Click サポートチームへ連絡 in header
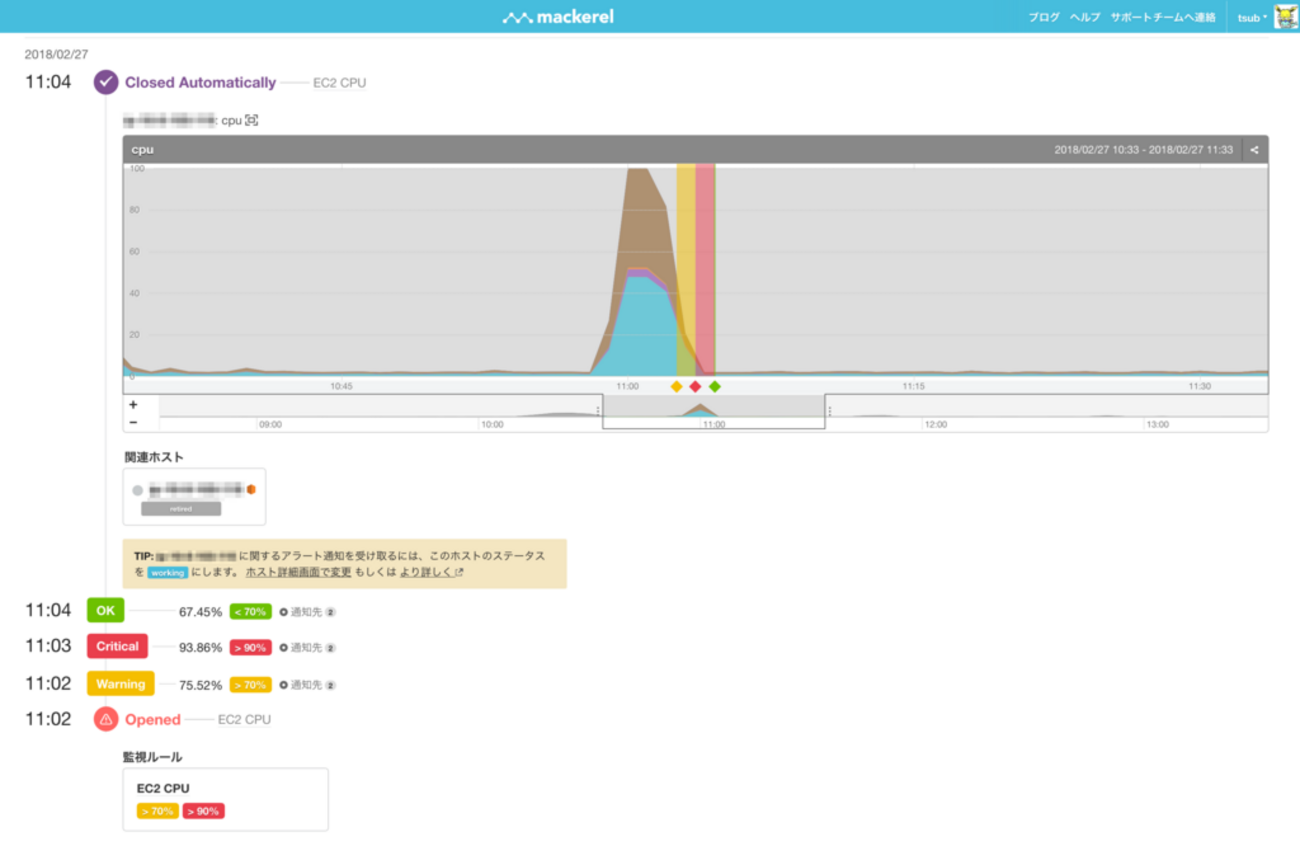 click(1163, 18)
